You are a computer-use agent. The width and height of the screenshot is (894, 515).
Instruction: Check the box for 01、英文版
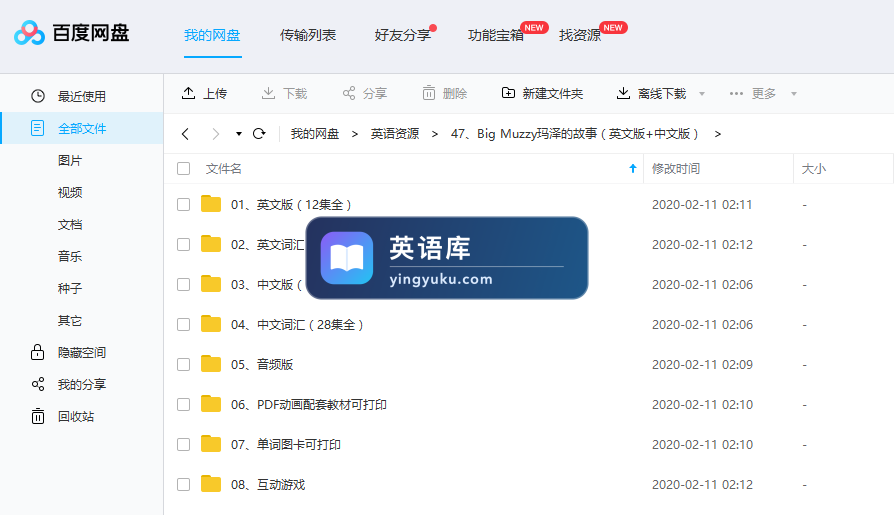coord(184,205)
